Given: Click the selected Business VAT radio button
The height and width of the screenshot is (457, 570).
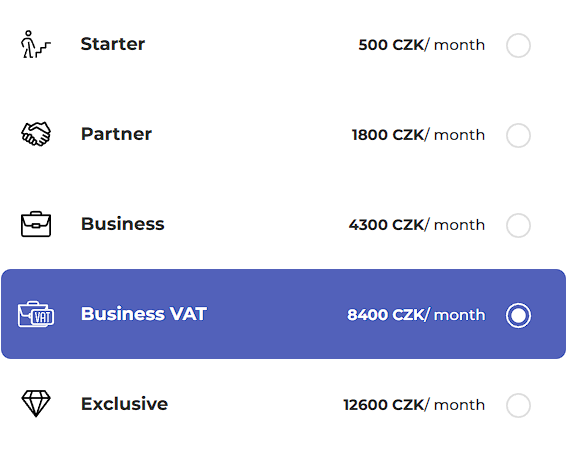Looking at the screenshot, I should click(518, 315).
